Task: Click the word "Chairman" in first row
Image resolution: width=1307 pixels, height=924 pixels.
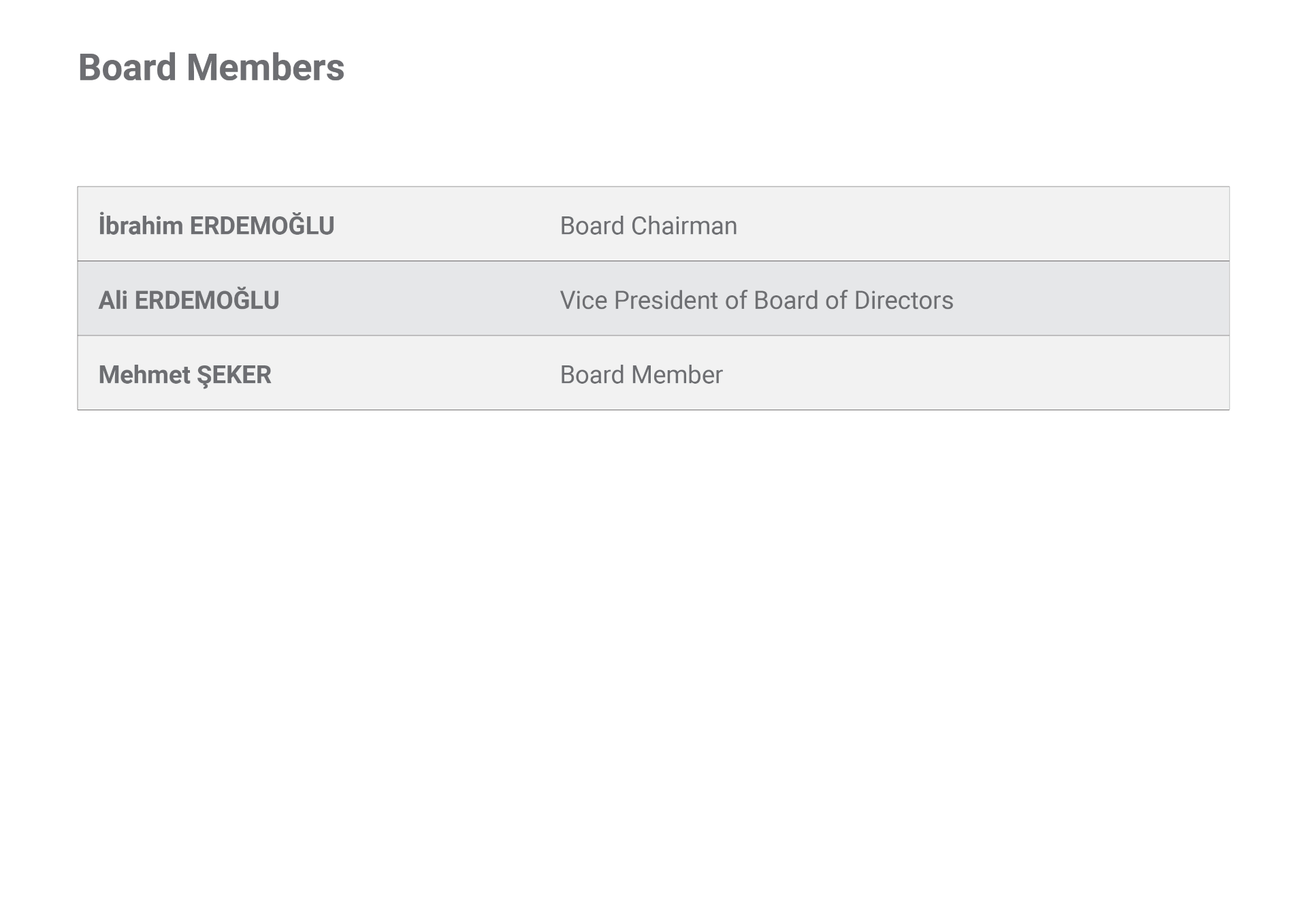Action: (684, 226)
